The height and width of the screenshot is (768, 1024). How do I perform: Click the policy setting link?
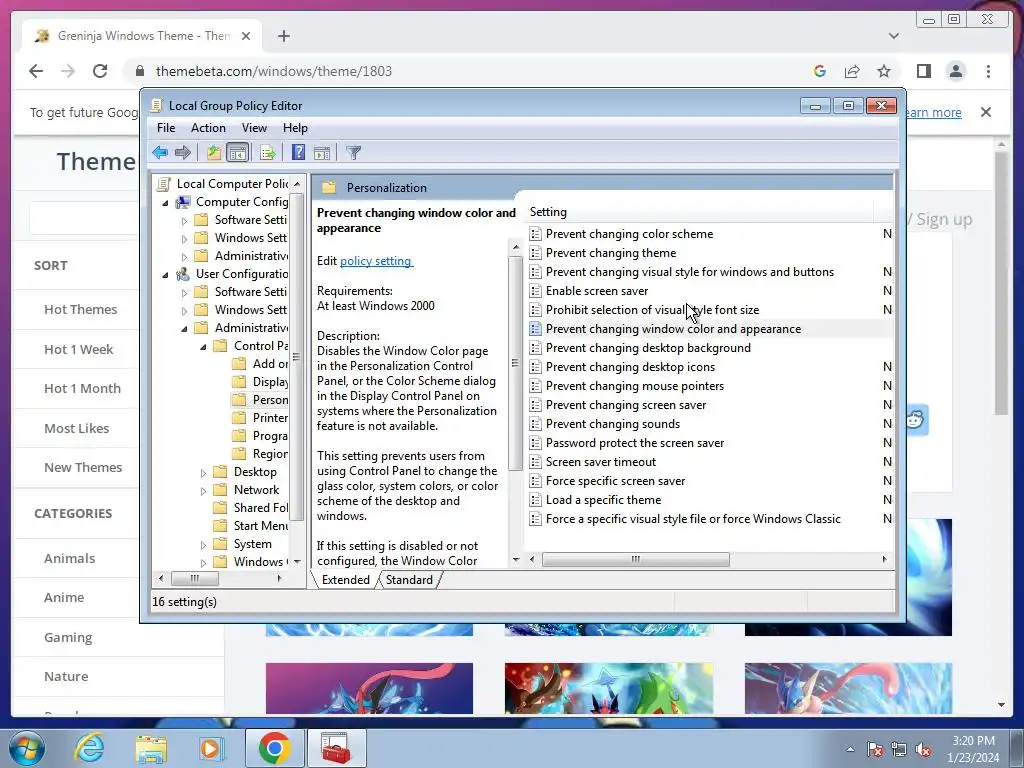(376, 261)
